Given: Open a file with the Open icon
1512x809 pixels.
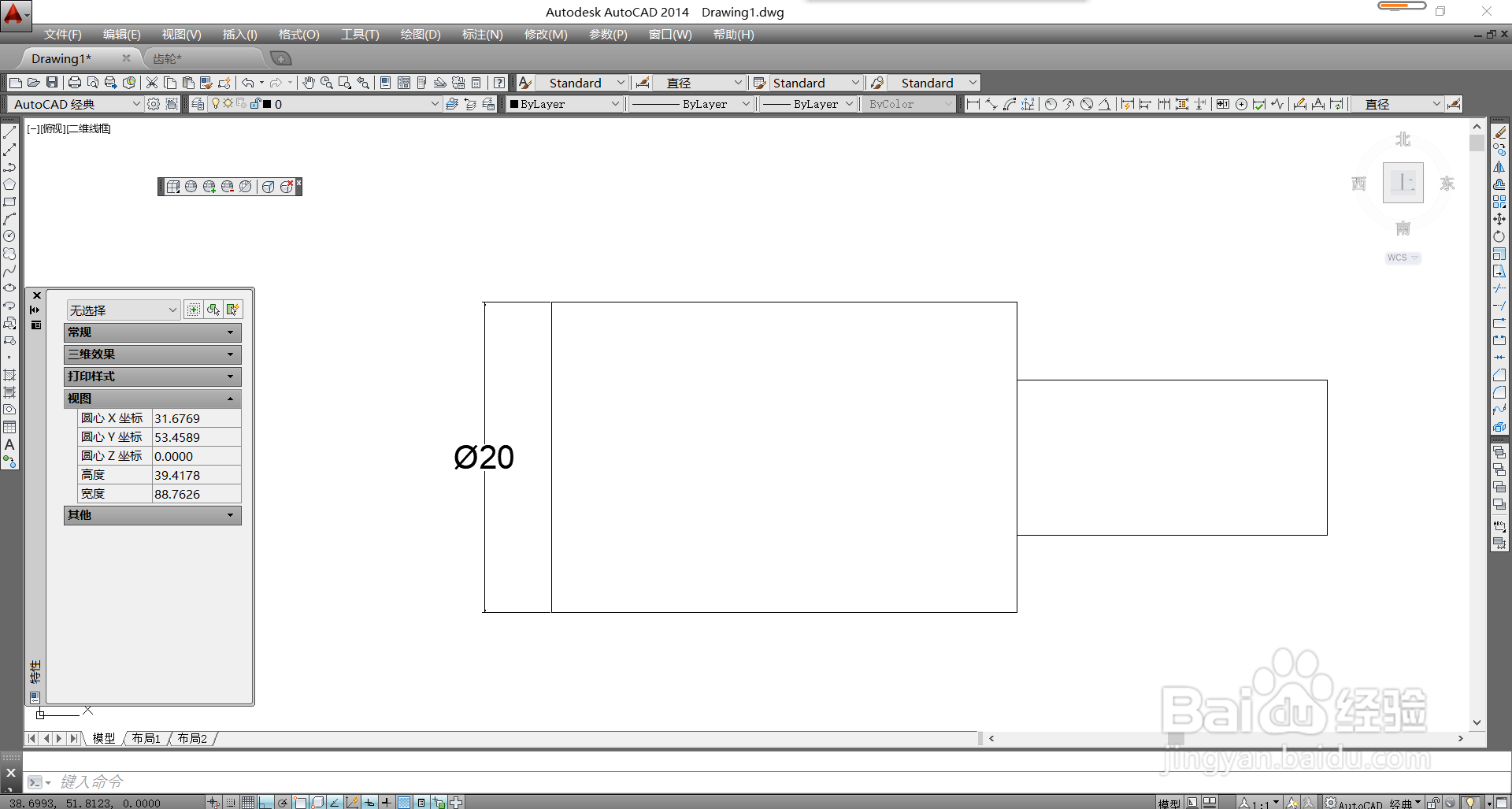Looking at the screenshot, I should pos(34,83).
